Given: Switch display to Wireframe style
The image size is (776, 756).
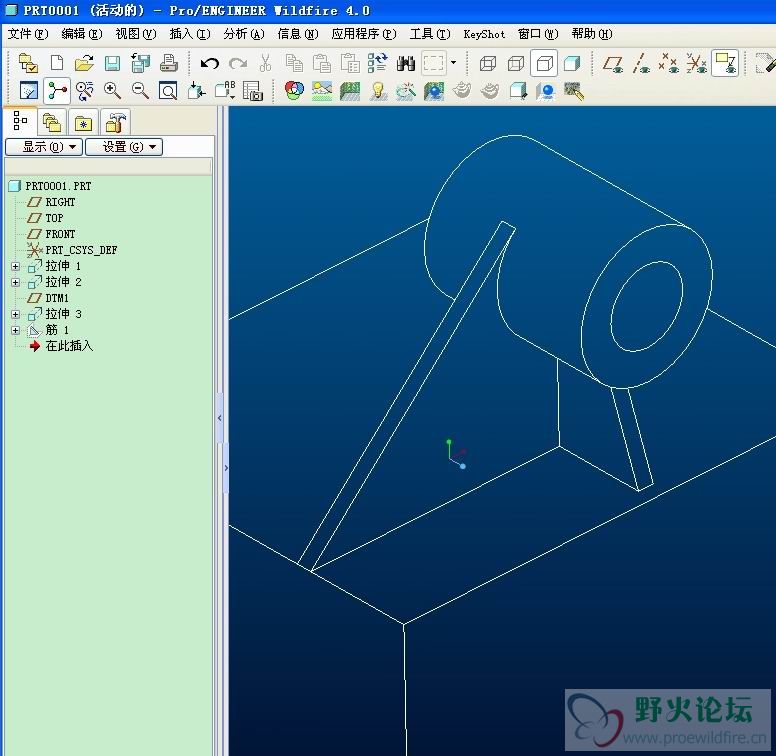Looking at the screenshot, I should point(488,63).
